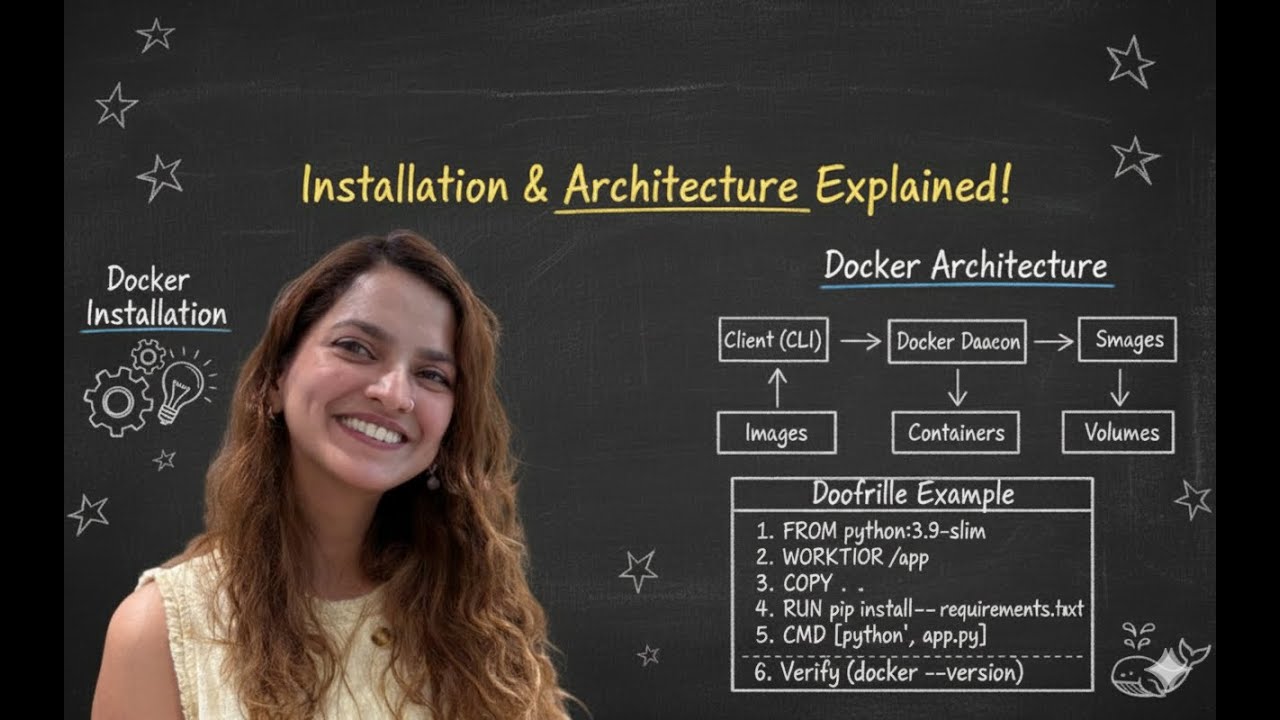Select the 'Volumes' box
Screen dimensions: 1280x720
click(x=1118, y=433)
